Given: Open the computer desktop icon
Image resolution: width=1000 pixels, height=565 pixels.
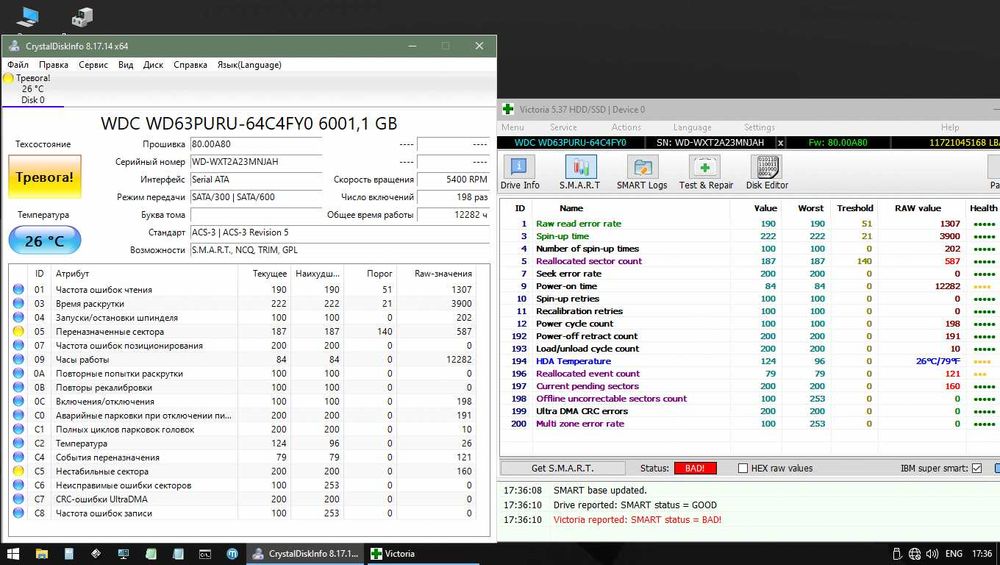Looking at the screenshot, I should coord(27,17).
